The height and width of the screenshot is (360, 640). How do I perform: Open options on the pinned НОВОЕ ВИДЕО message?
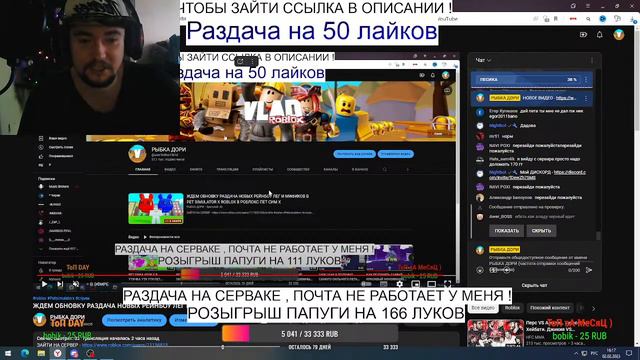(586, 98)
